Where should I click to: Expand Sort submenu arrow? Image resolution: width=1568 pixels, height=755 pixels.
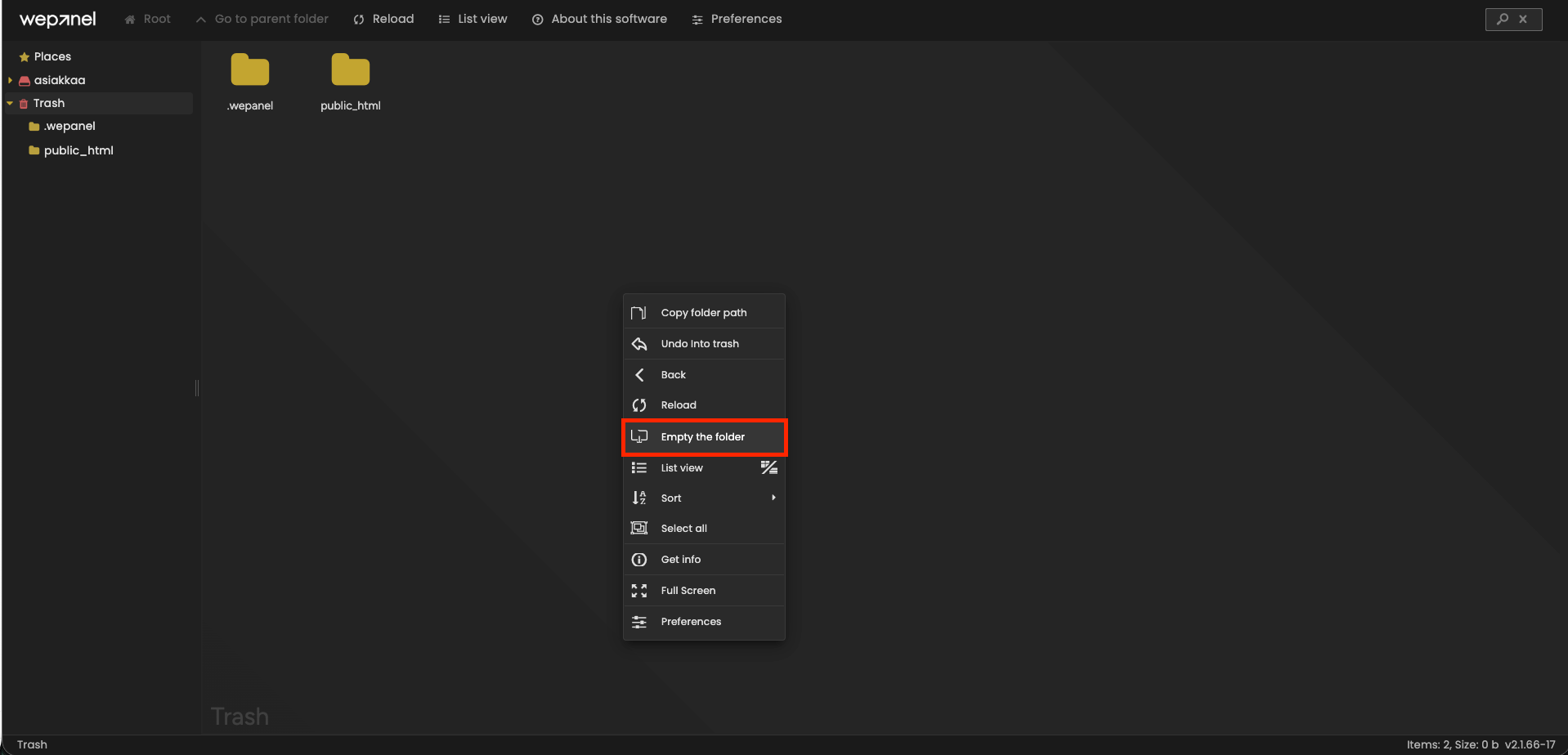click(773, 498)
